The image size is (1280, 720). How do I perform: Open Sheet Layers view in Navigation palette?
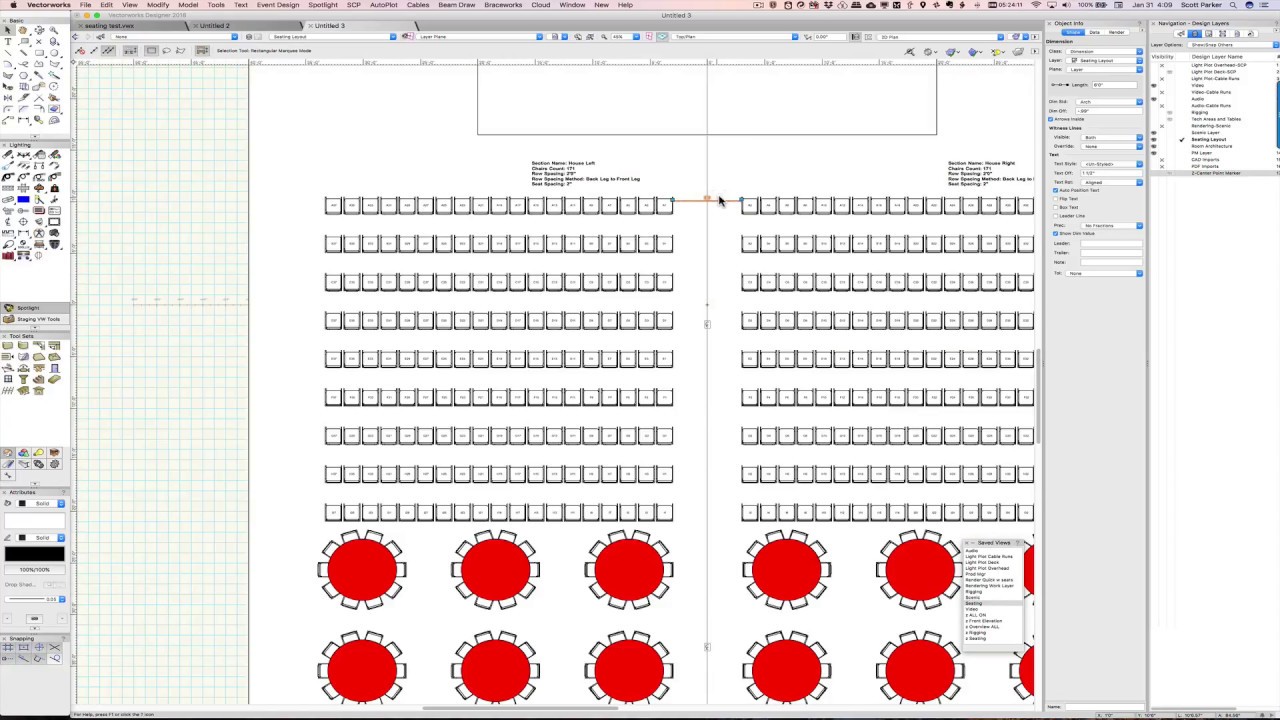[x=1209, y=34]
